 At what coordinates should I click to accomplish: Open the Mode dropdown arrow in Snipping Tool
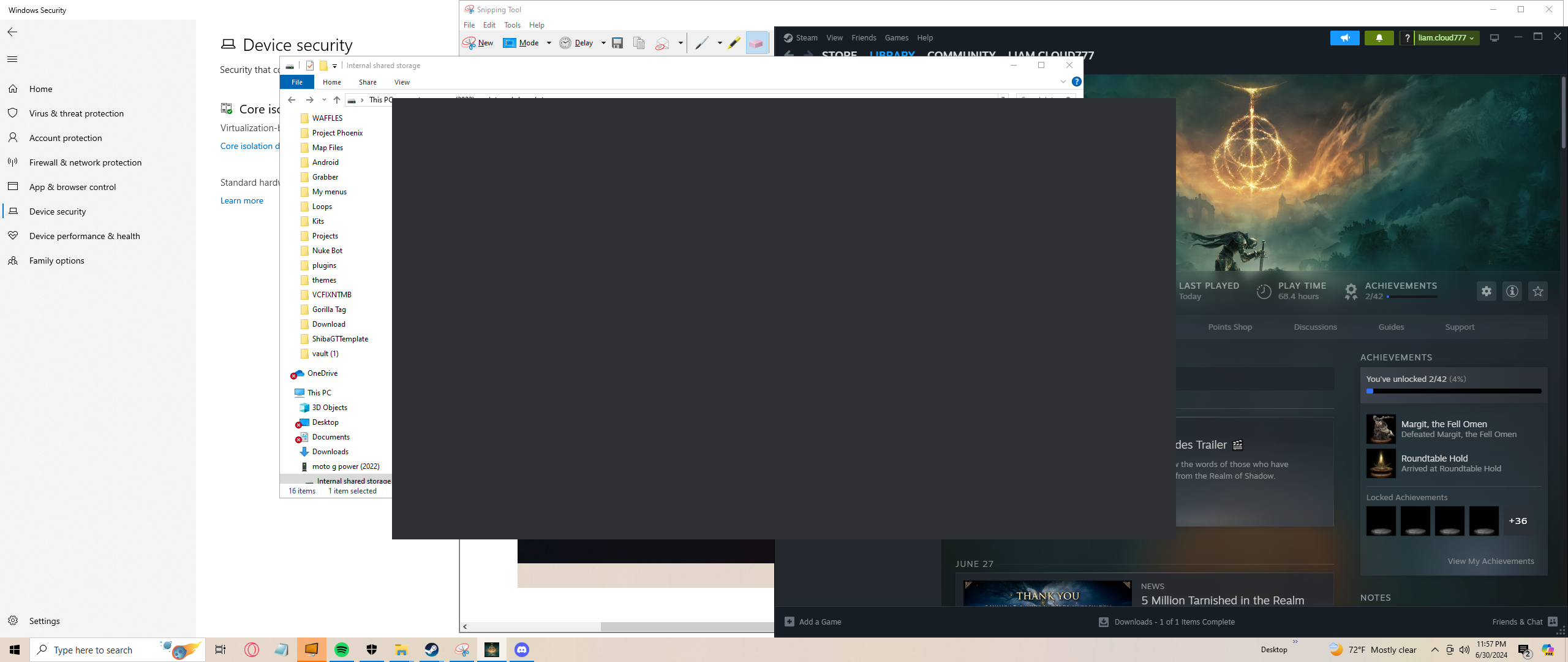pos(549,43)
